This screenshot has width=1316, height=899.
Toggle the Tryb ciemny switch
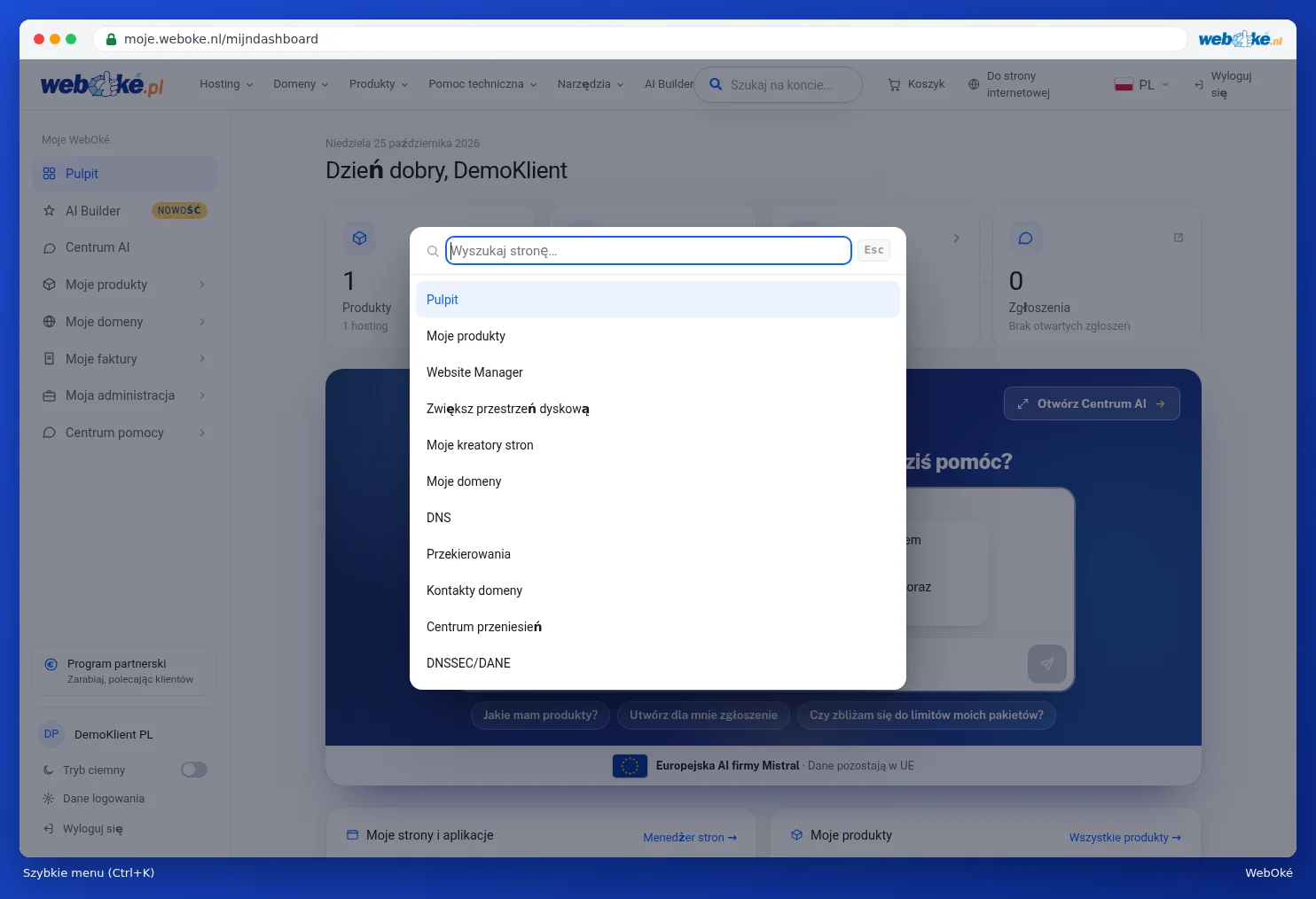click(194, 770)
